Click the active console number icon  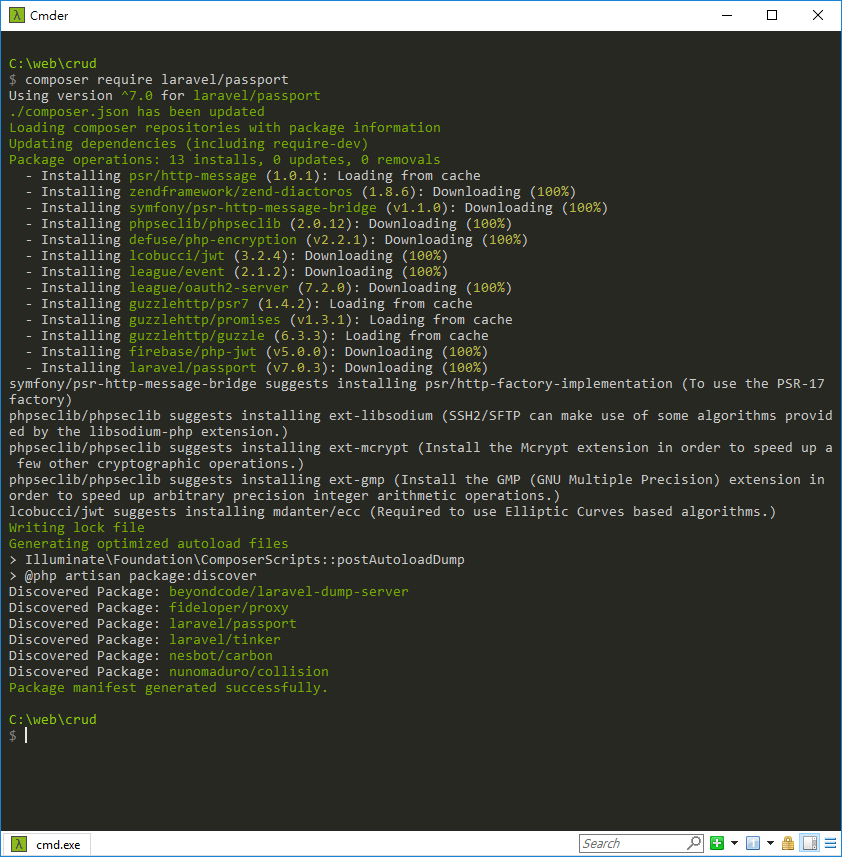tap(753, 843)
